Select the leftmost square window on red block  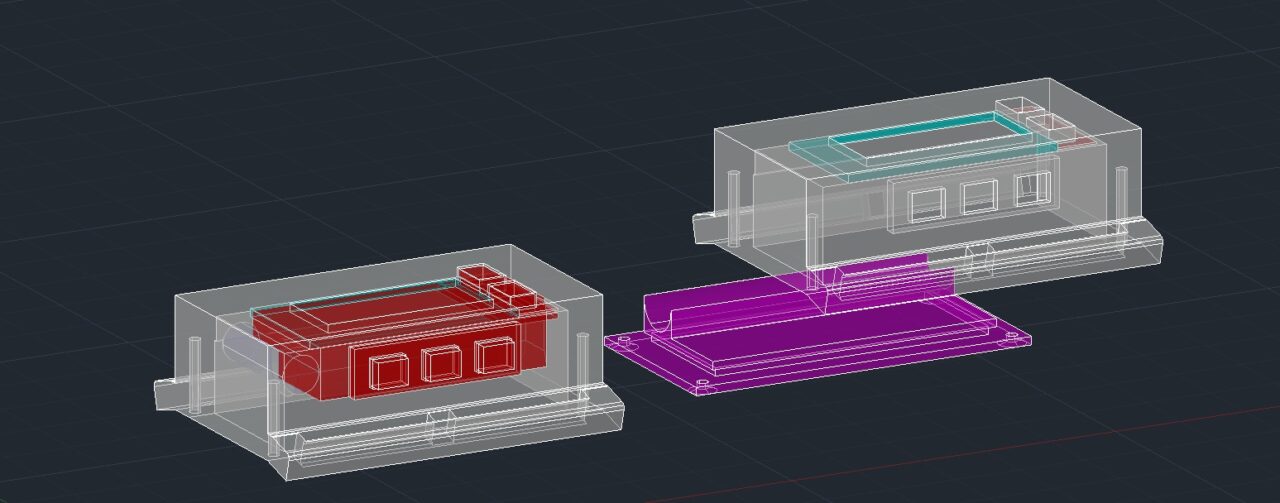pyautogui.click(x=389, y=369)
